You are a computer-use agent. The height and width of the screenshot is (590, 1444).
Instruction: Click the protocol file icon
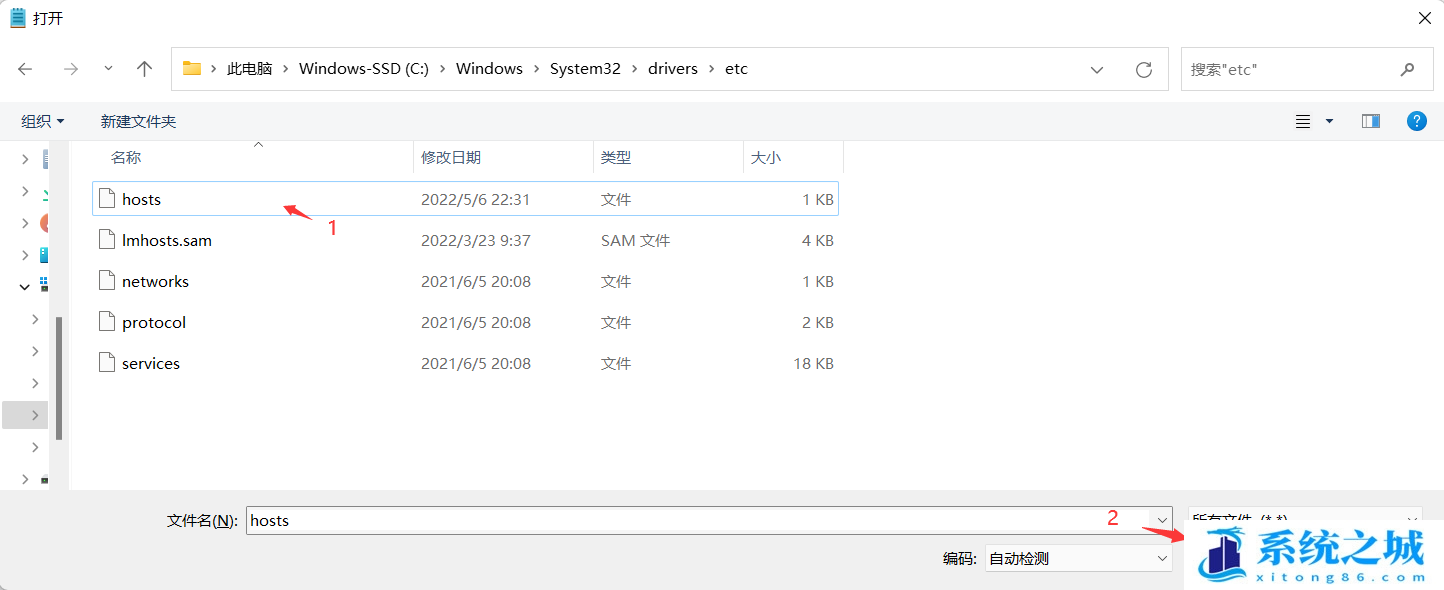[107, 322]
